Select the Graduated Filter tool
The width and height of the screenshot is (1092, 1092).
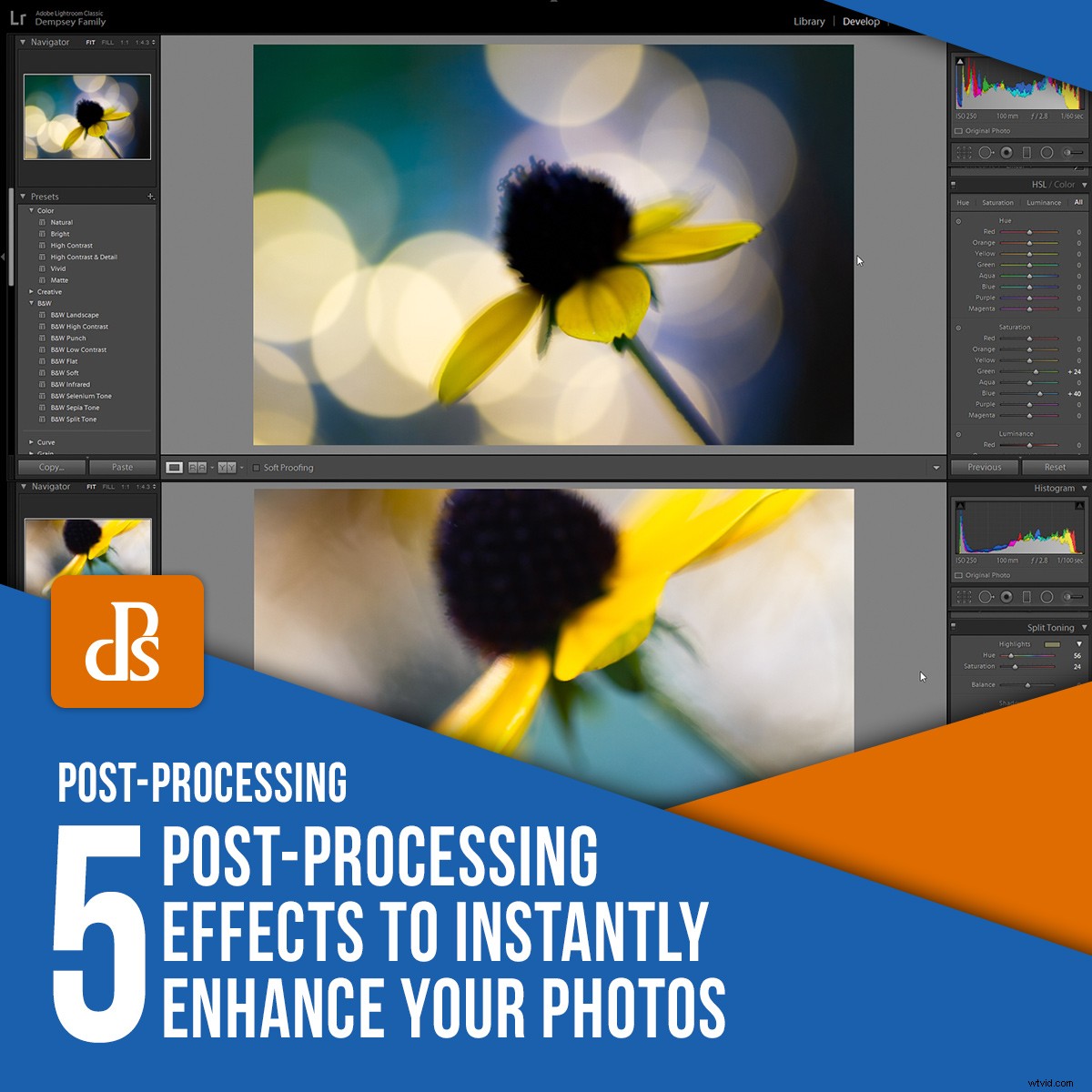coord(1026,152)
